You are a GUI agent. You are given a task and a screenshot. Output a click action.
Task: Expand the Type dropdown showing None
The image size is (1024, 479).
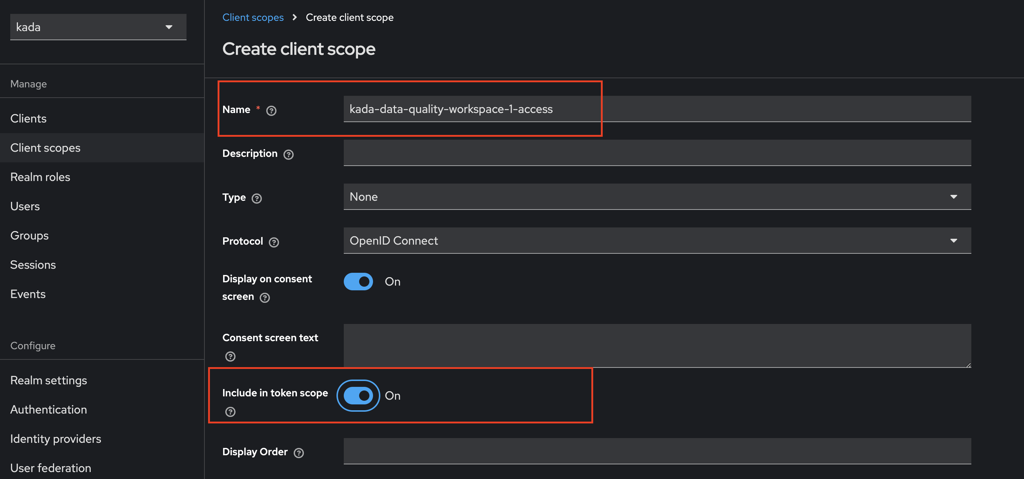click(x=656, y=197)
